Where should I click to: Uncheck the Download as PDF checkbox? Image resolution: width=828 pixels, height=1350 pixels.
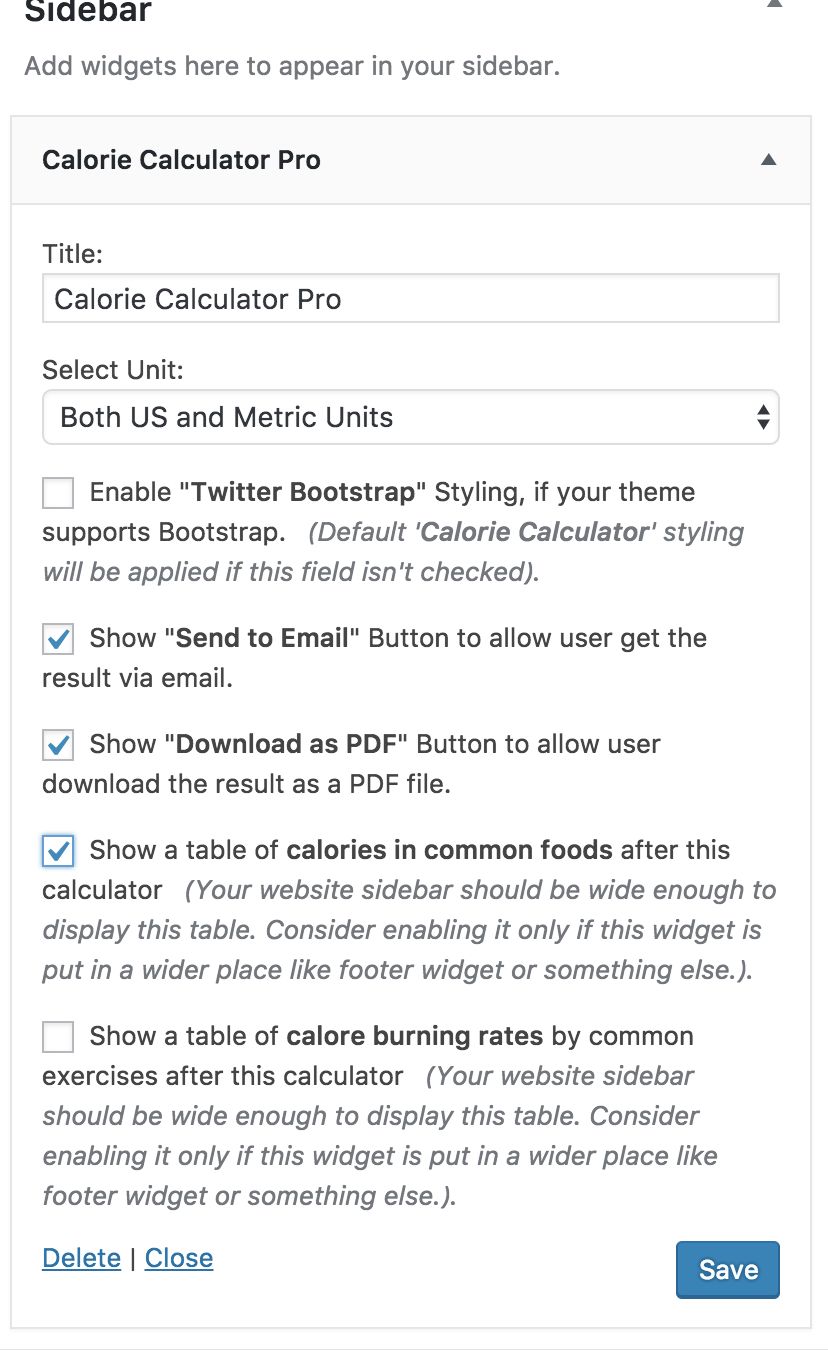click(58, 745)
